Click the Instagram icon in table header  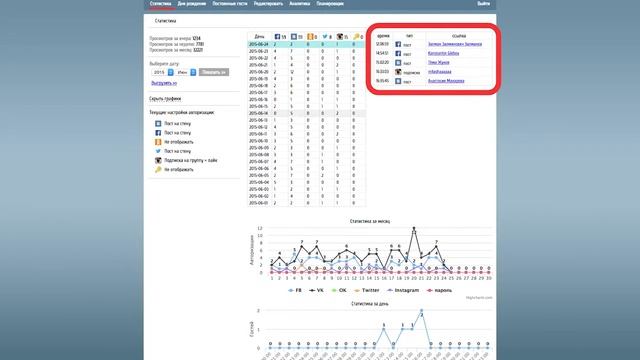340,37
